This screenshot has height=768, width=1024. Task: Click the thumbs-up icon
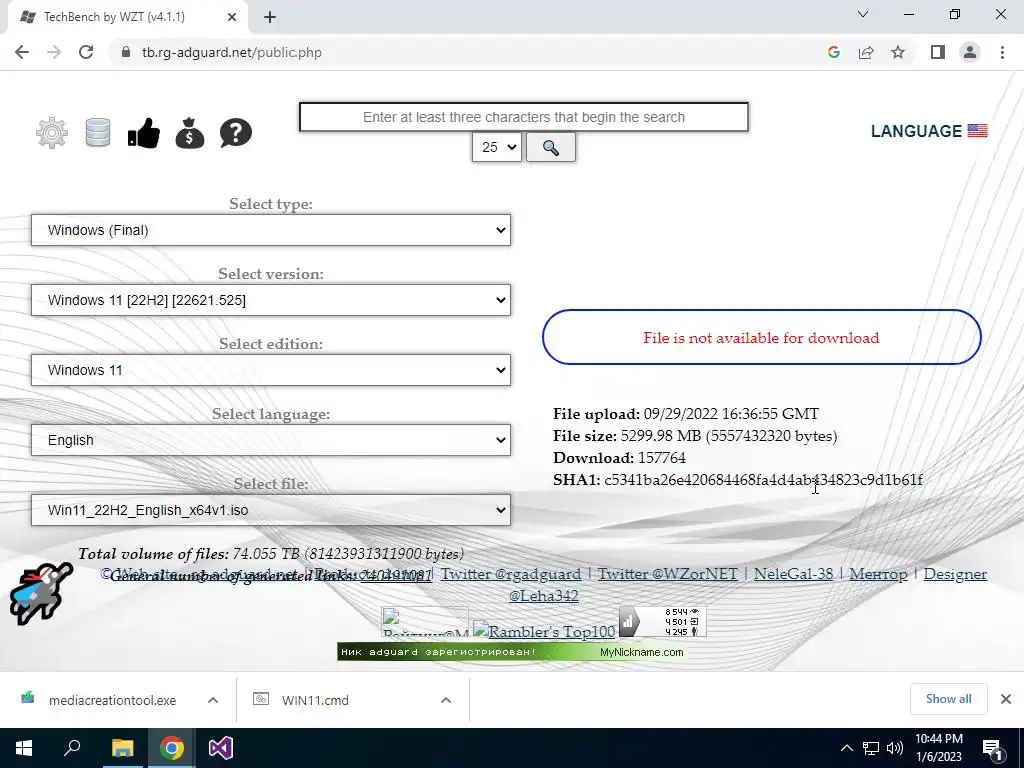pos(144,133)
